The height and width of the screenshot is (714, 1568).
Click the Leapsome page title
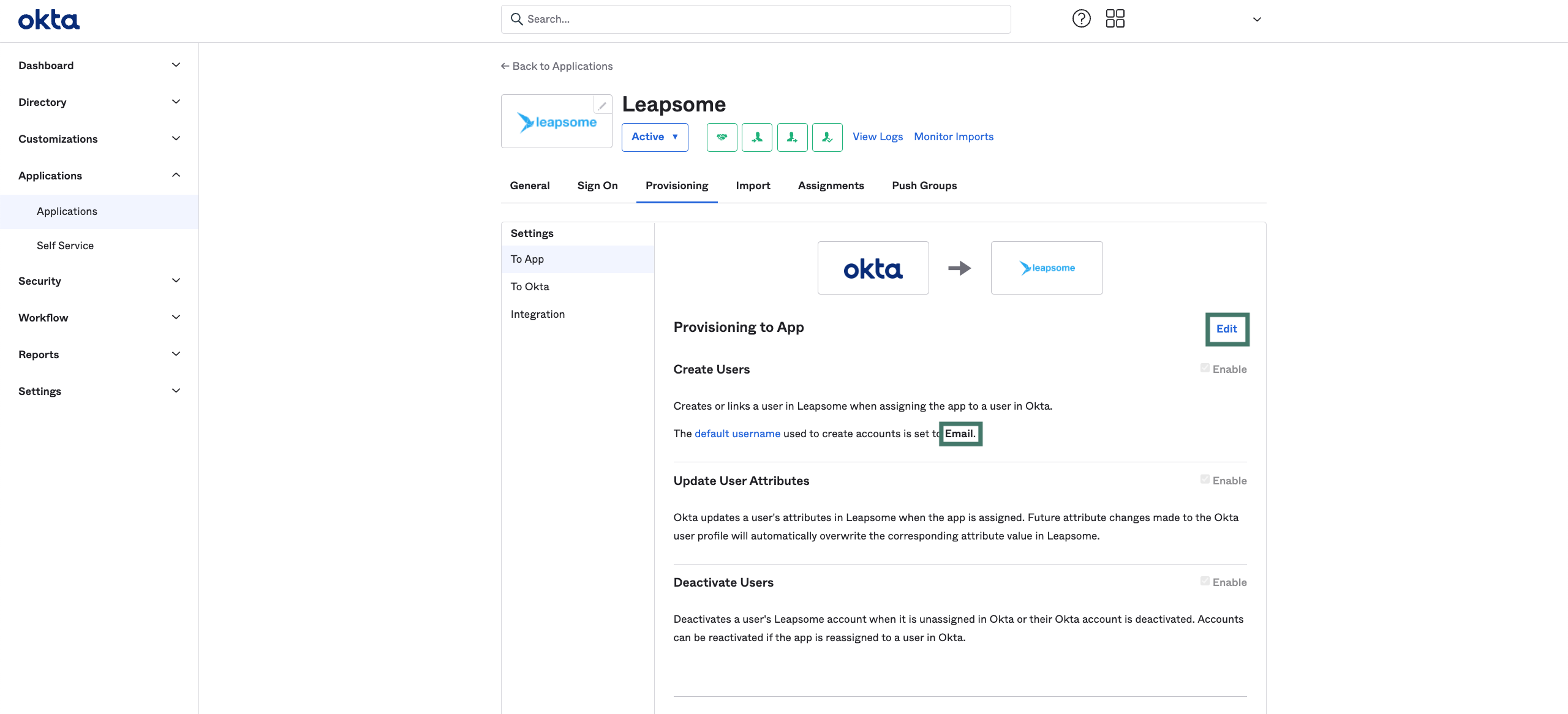pos(674,104)
